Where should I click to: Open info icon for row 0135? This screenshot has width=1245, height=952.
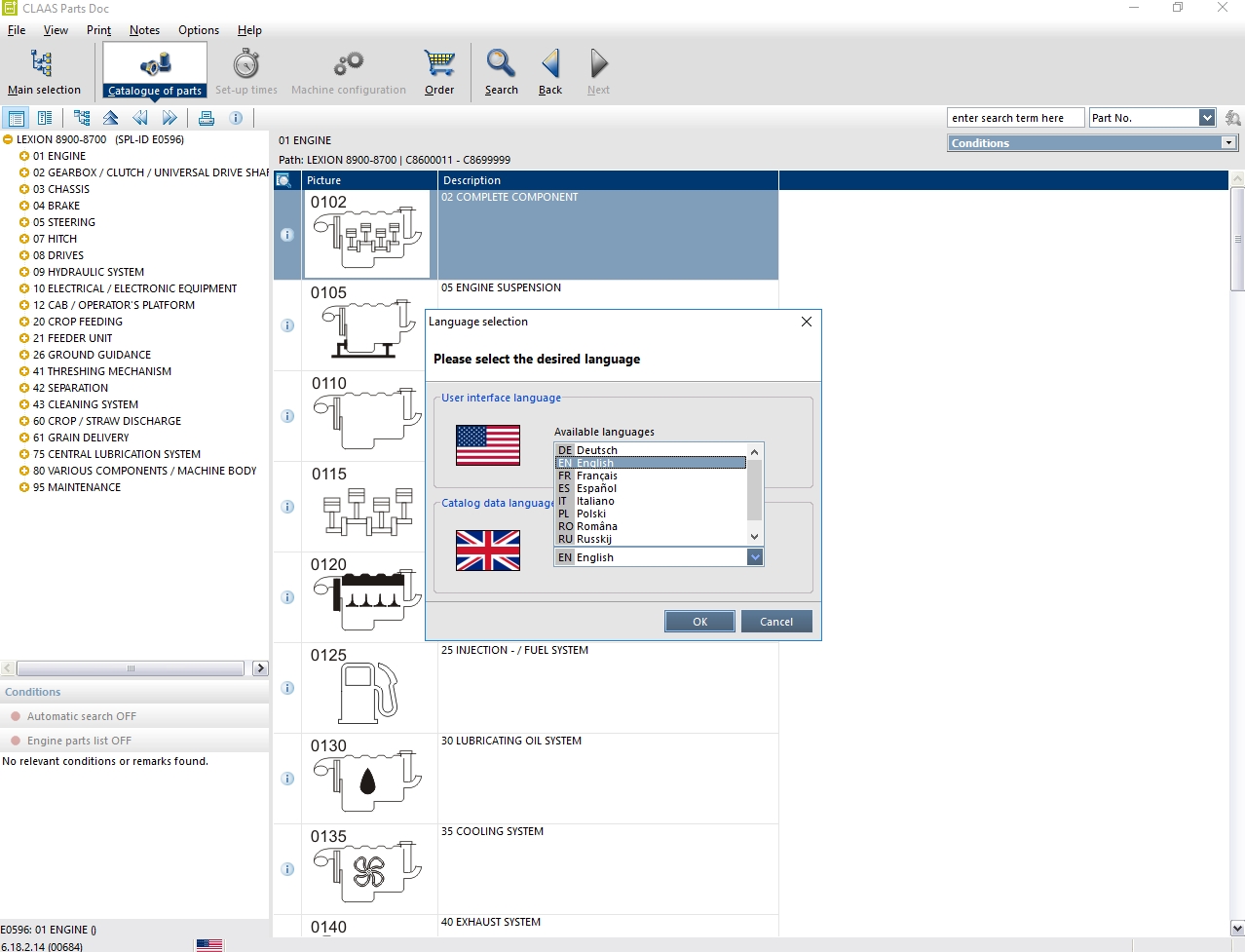pos(287,869)
